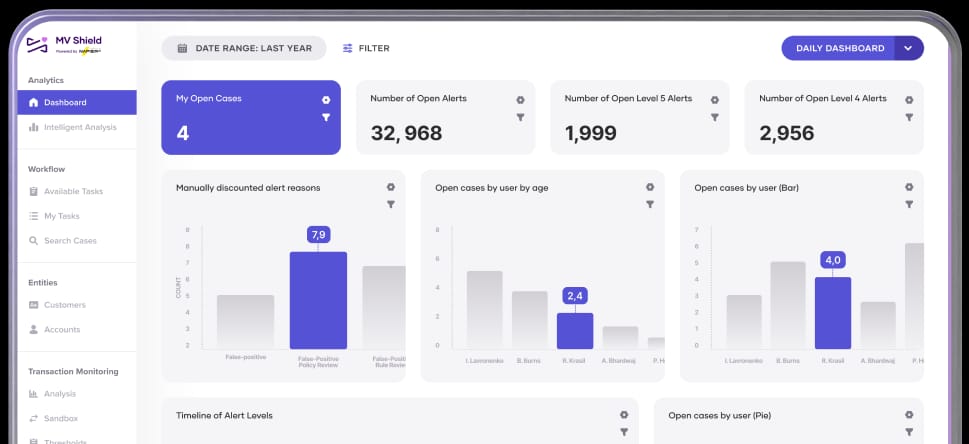The width and height of the screenshot is (969, 444).
Task: Open the Filter options
Action: 366,48
